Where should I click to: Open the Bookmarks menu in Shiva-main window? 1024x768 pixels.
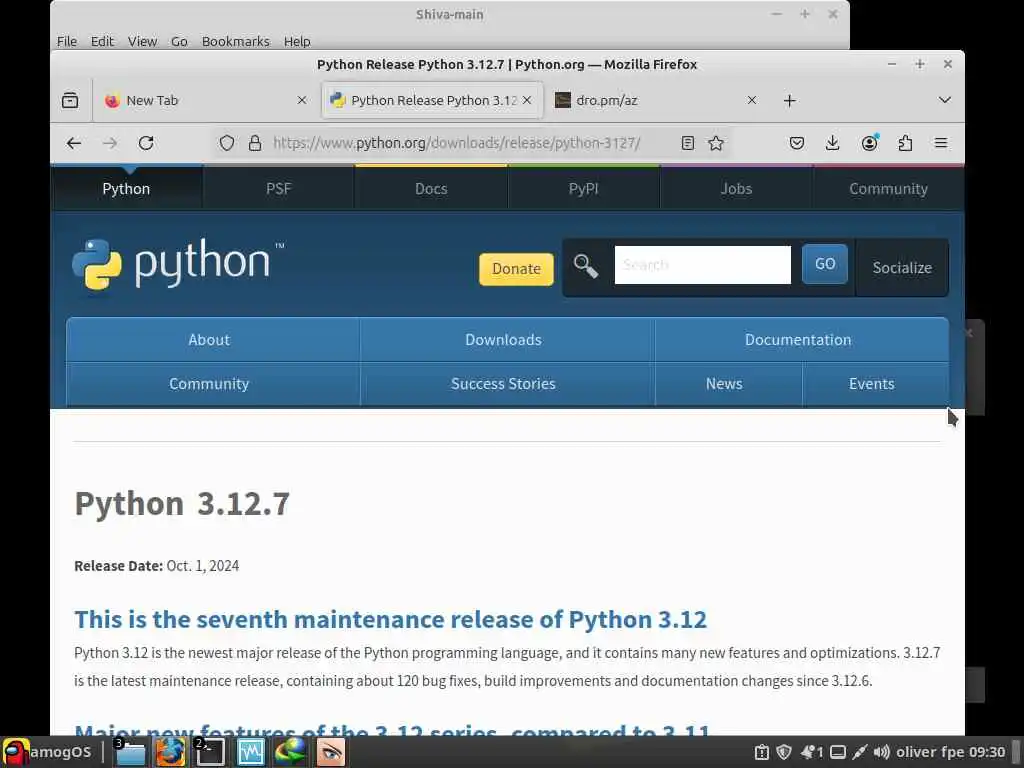[236, 41]
